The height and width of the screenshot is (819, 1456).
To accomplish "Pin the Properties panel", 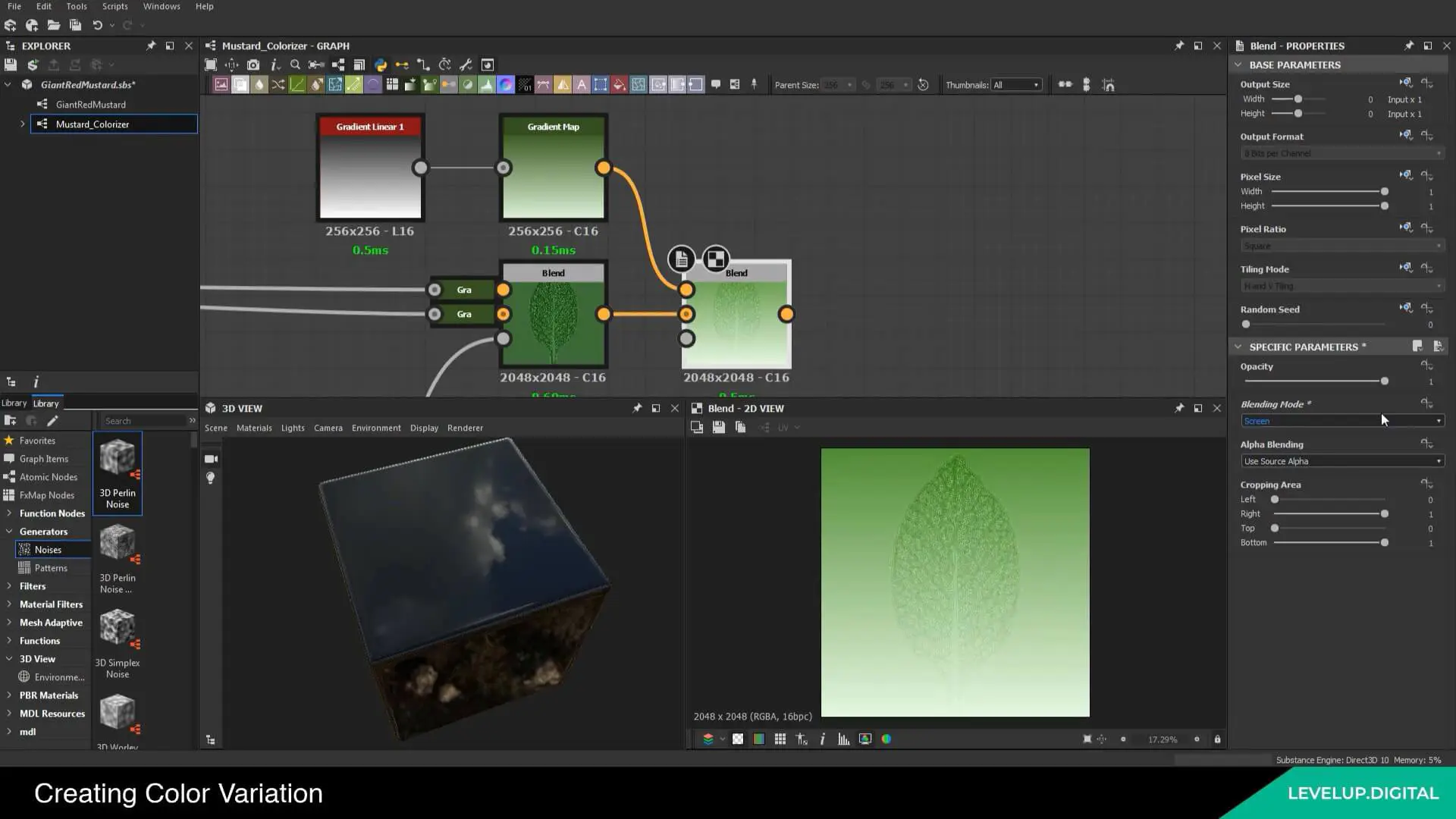I will click(1408, 46).
